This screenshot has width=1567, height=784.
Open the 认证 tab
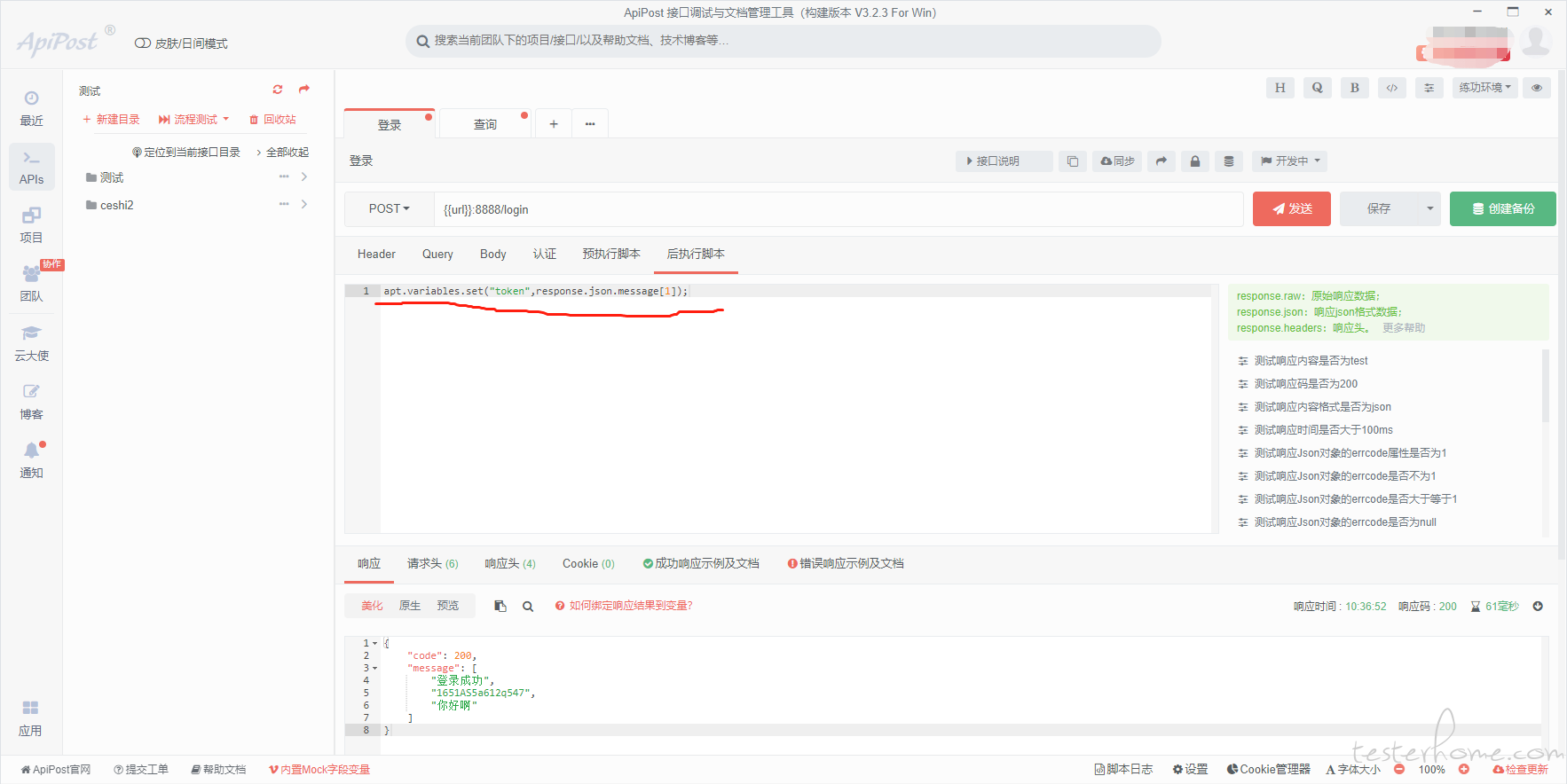pyautogui.click(x=545, y=255)
